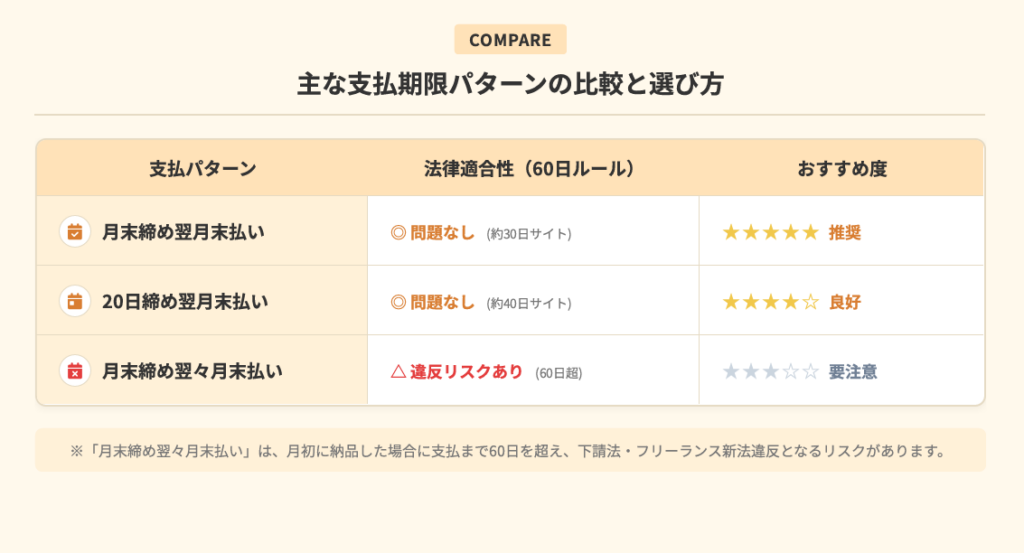Click the five-star rating next to 推奨
The width and height of the screenshot is (1024, 553).
[x=770, y=233]
